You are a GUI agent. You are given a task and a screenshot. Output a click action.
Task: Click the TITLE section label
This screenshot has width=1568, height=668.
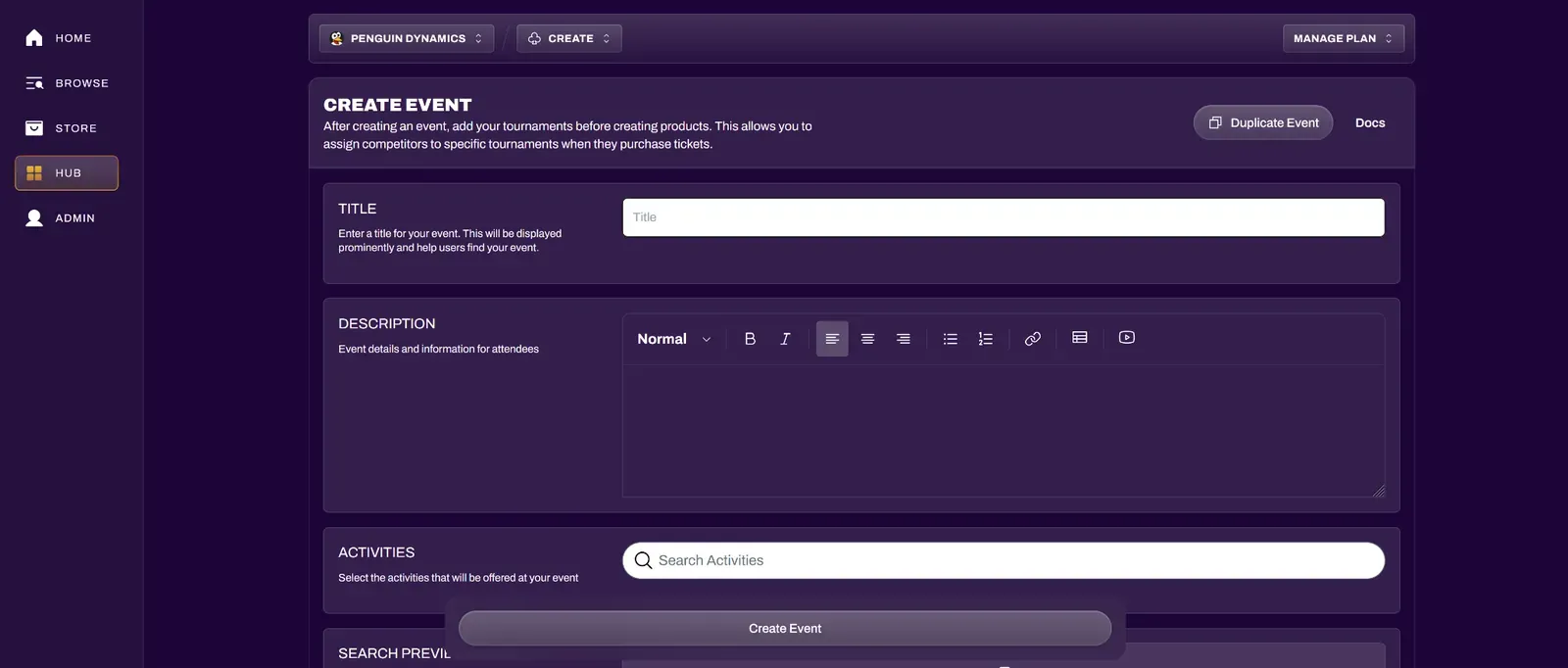pyautogui.click(x=358, y=209)
